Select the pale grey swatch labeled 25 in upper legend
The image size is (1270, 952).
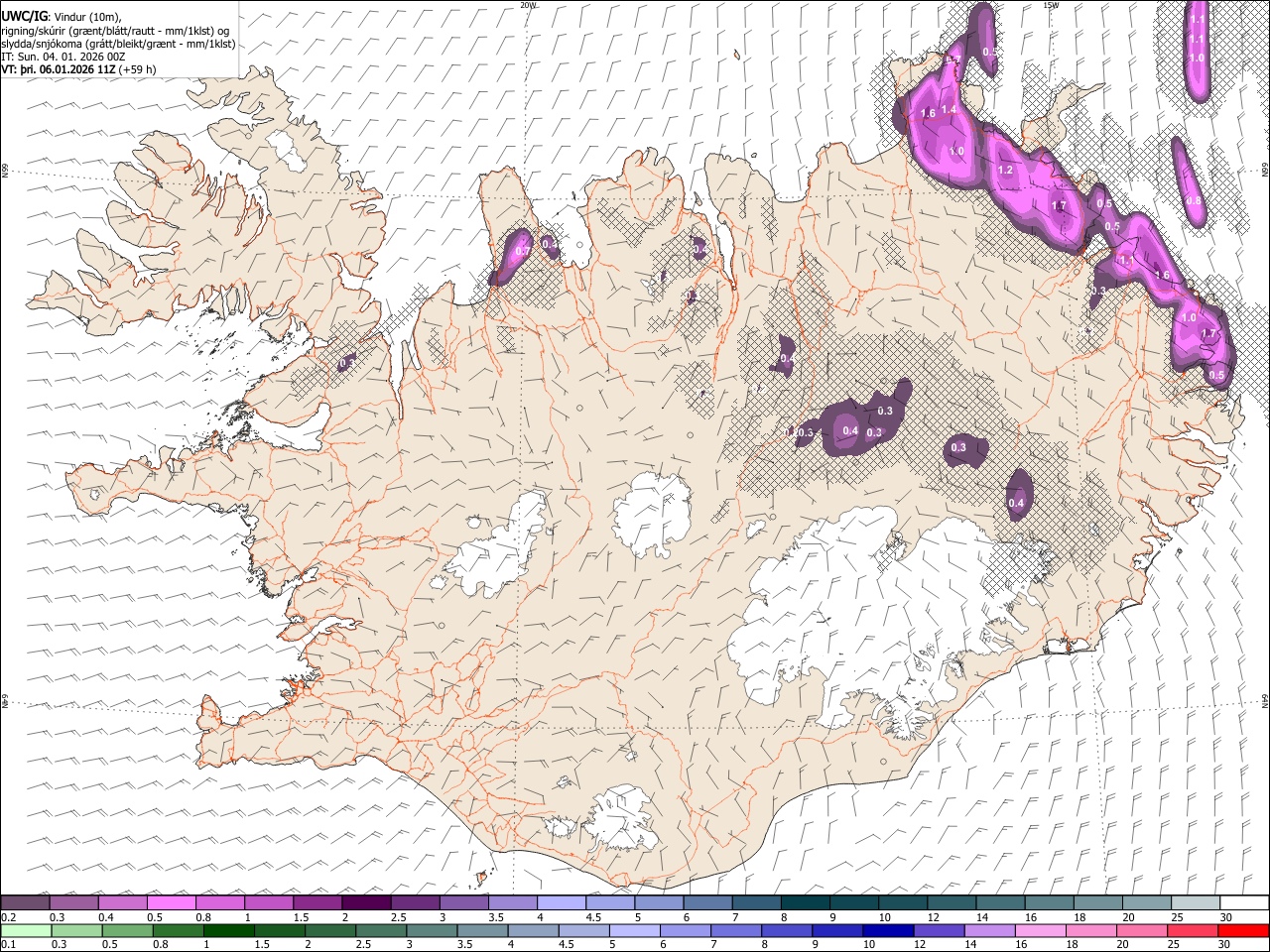click(1197, 902)
